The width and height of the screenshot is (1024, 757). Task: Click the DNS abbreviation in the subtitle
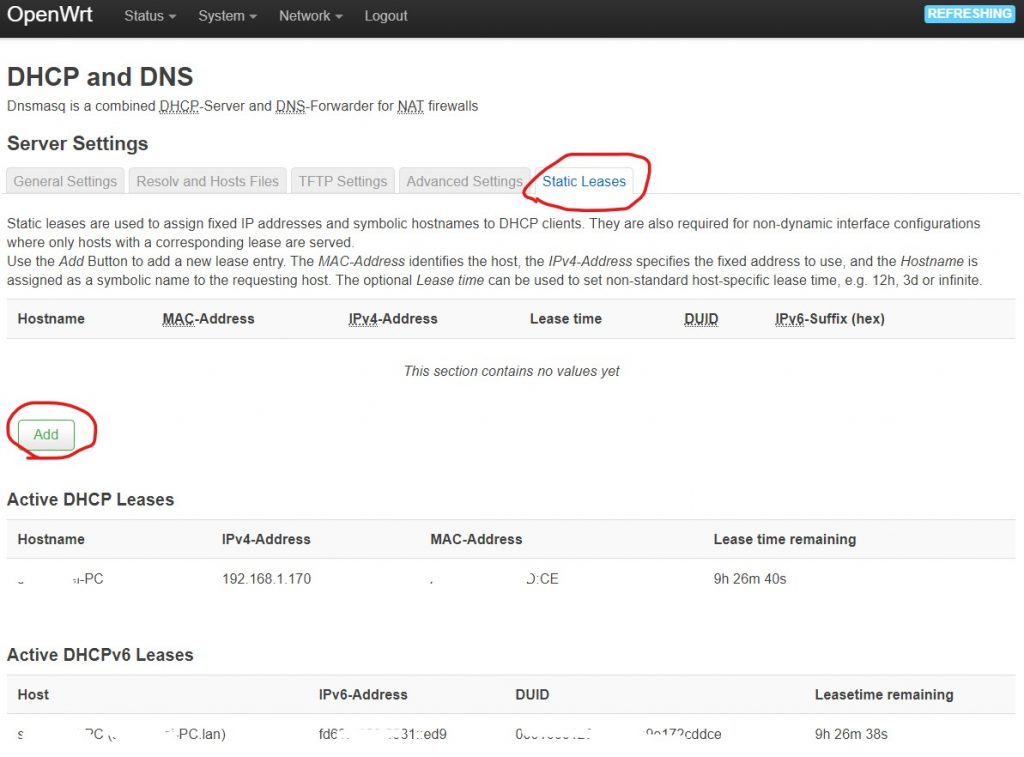click(x=290, y=106)
